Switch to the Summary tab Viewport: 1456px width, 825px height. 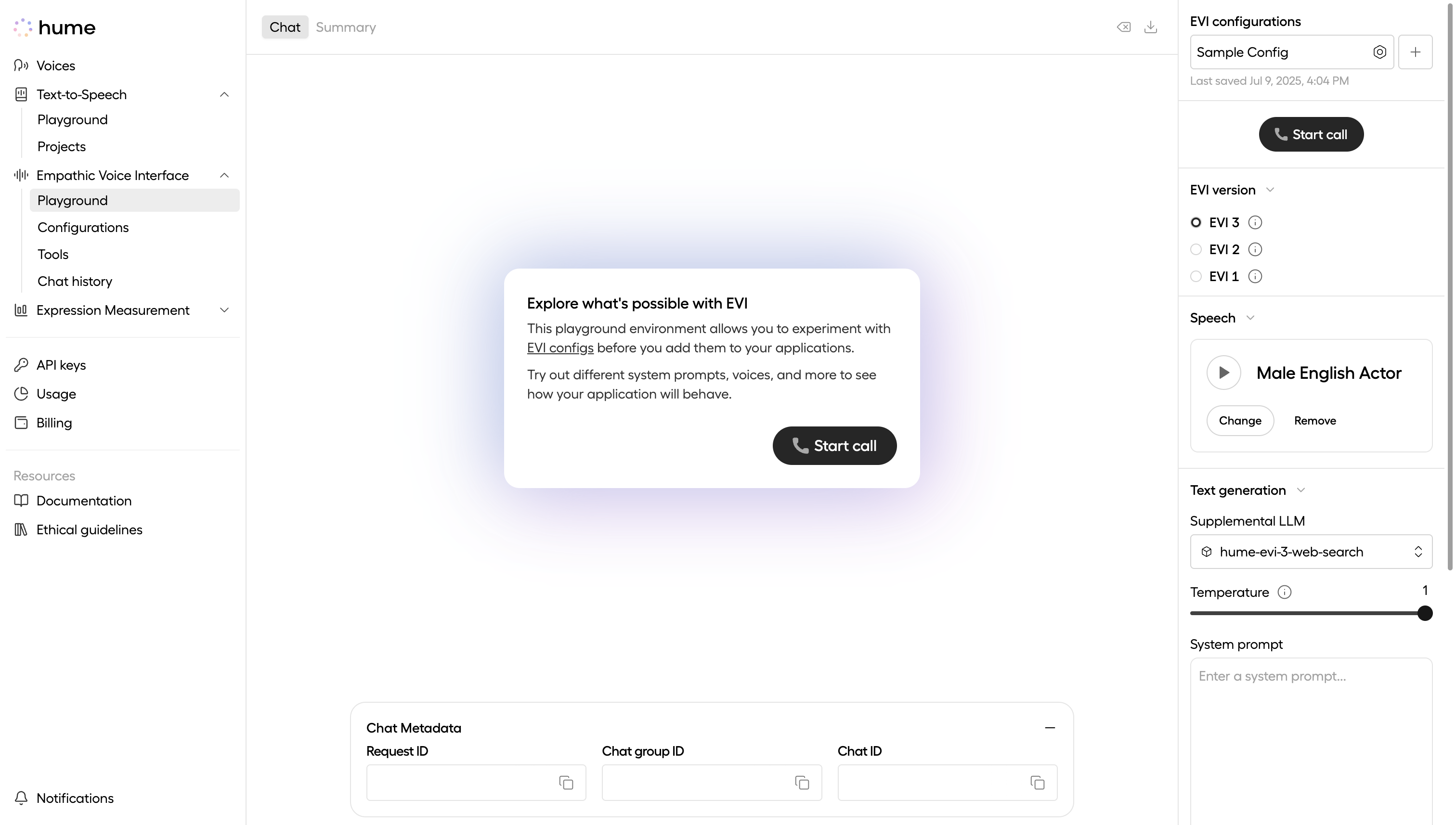pos(346,27)
